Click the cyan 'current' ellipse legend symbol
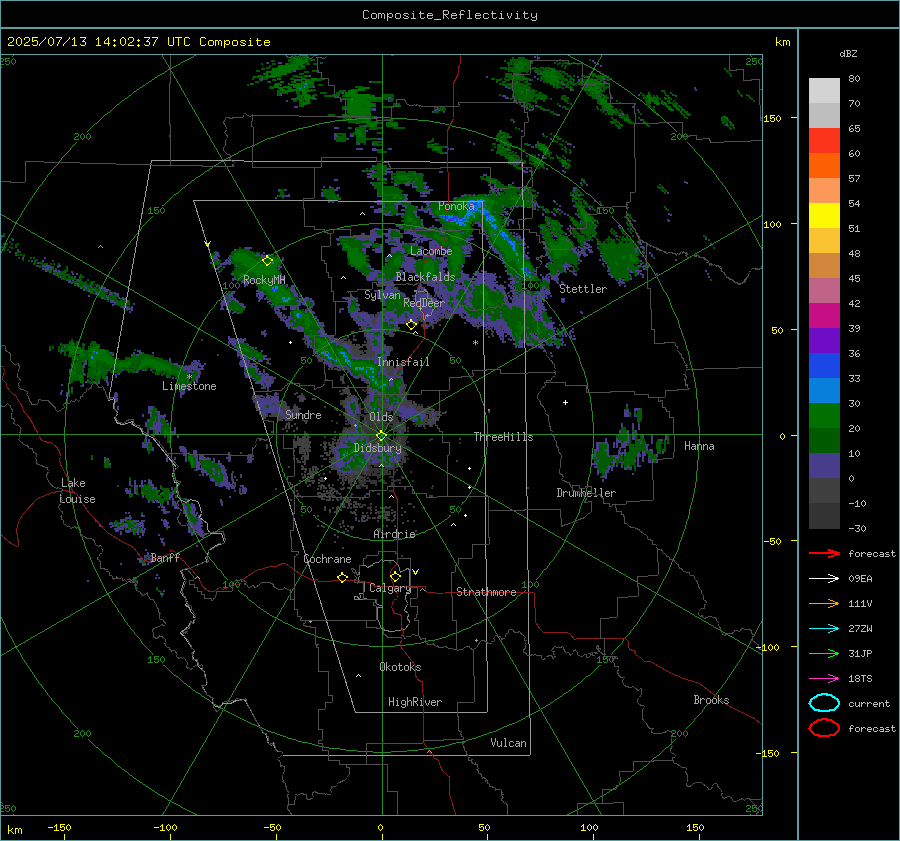The image size is (900, 841). click(824, 703)
